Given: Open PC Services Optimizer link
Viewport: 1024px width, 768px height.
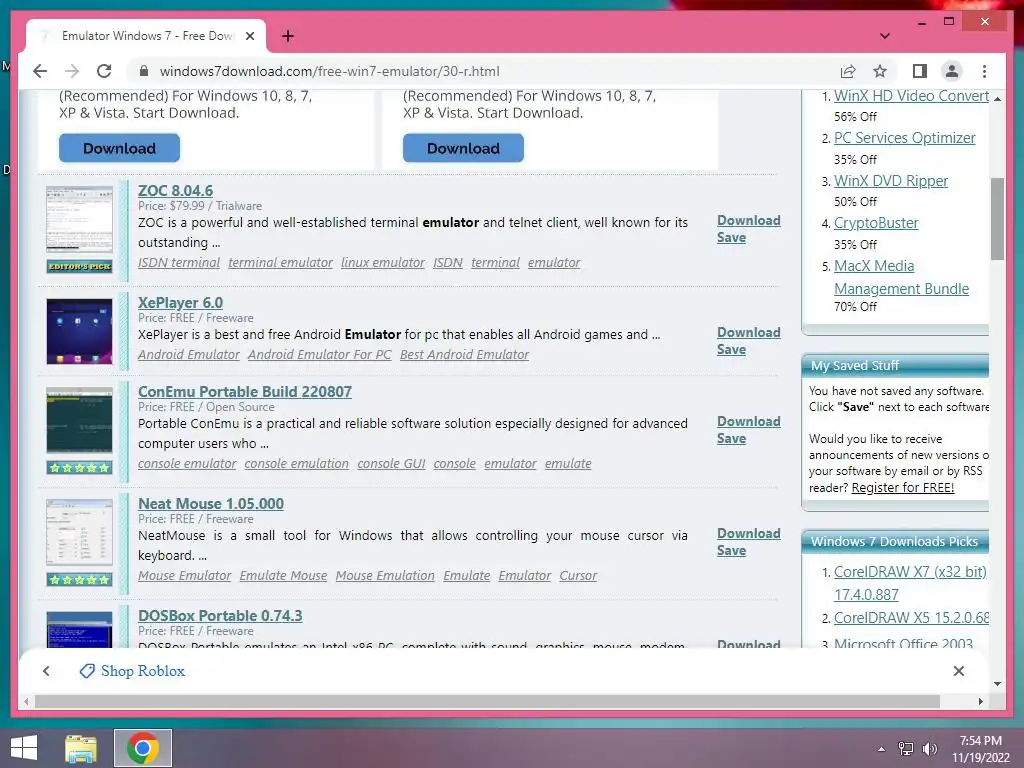Looking at the screenshot, I should (x=904, y=138).
